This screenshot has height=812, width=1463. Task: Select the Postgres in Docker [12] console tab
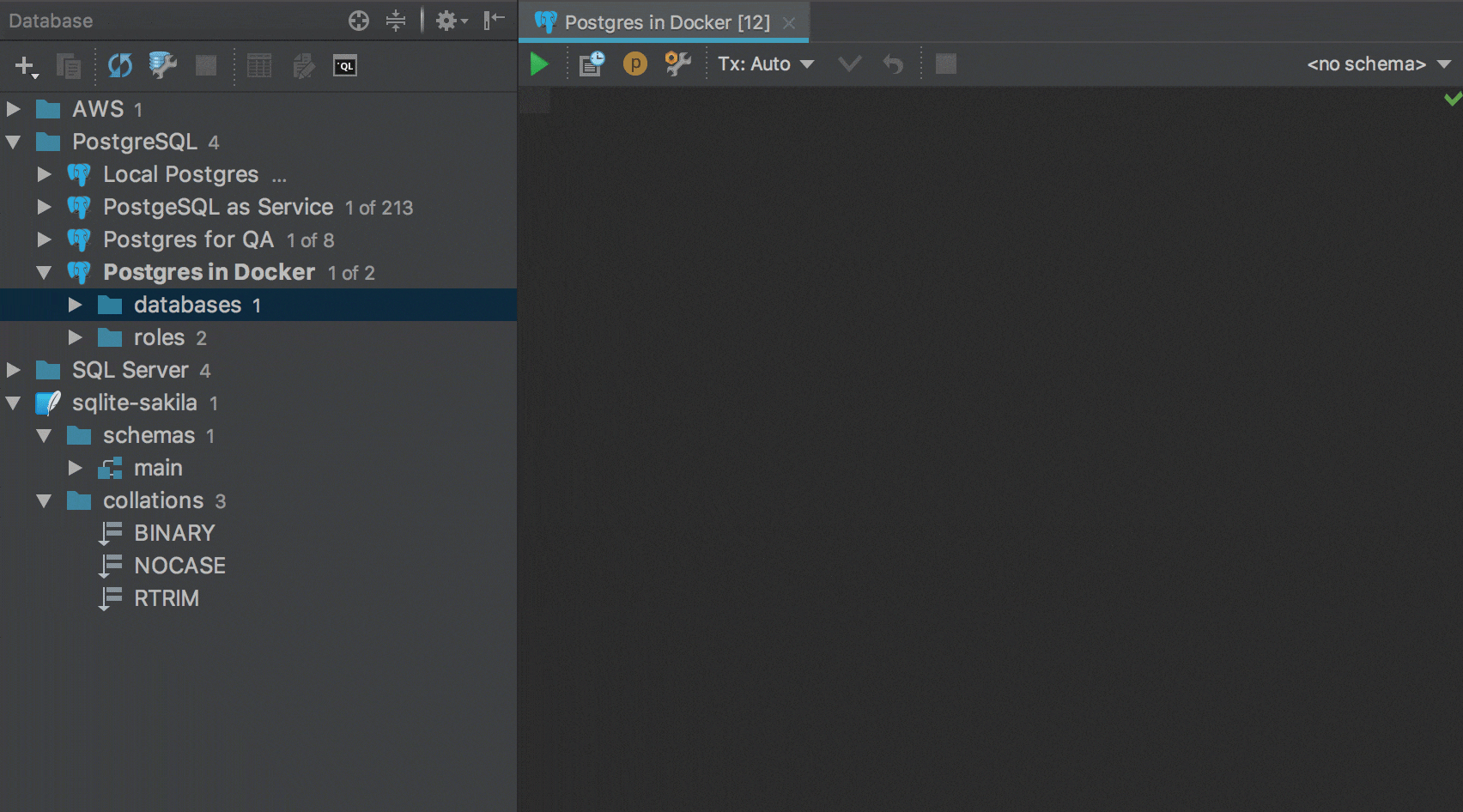point(665,22)
